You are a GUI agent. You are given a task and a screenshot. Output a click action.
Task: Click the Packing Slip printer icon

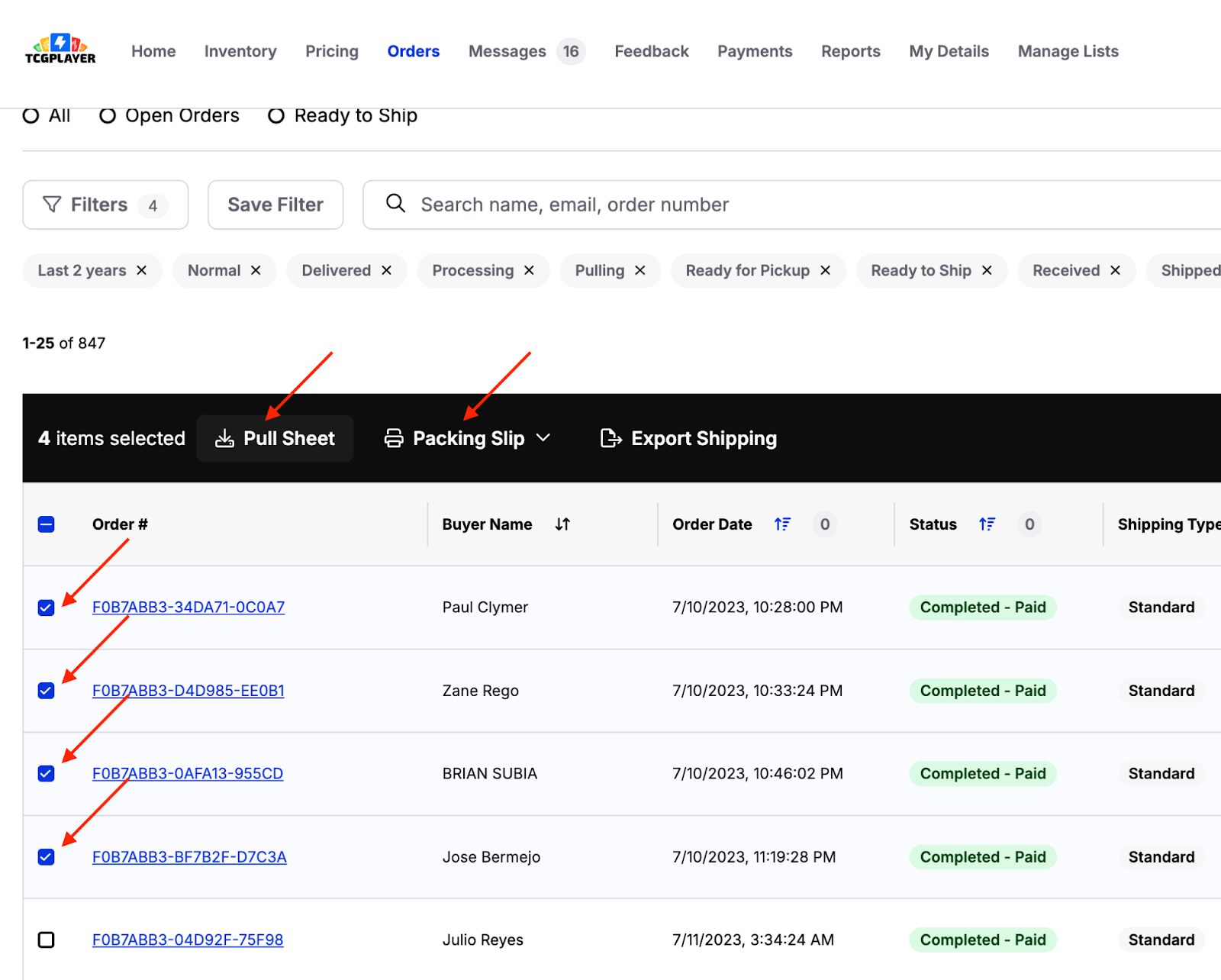coord(394,438)
